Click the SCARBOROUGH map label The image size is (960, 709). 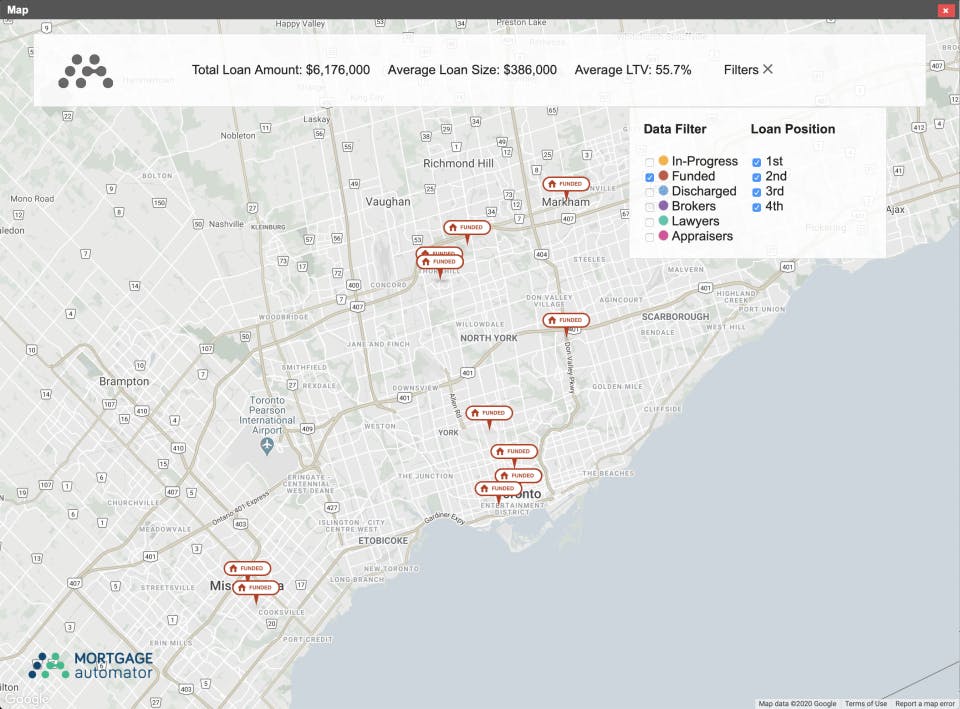click(675, 317)
